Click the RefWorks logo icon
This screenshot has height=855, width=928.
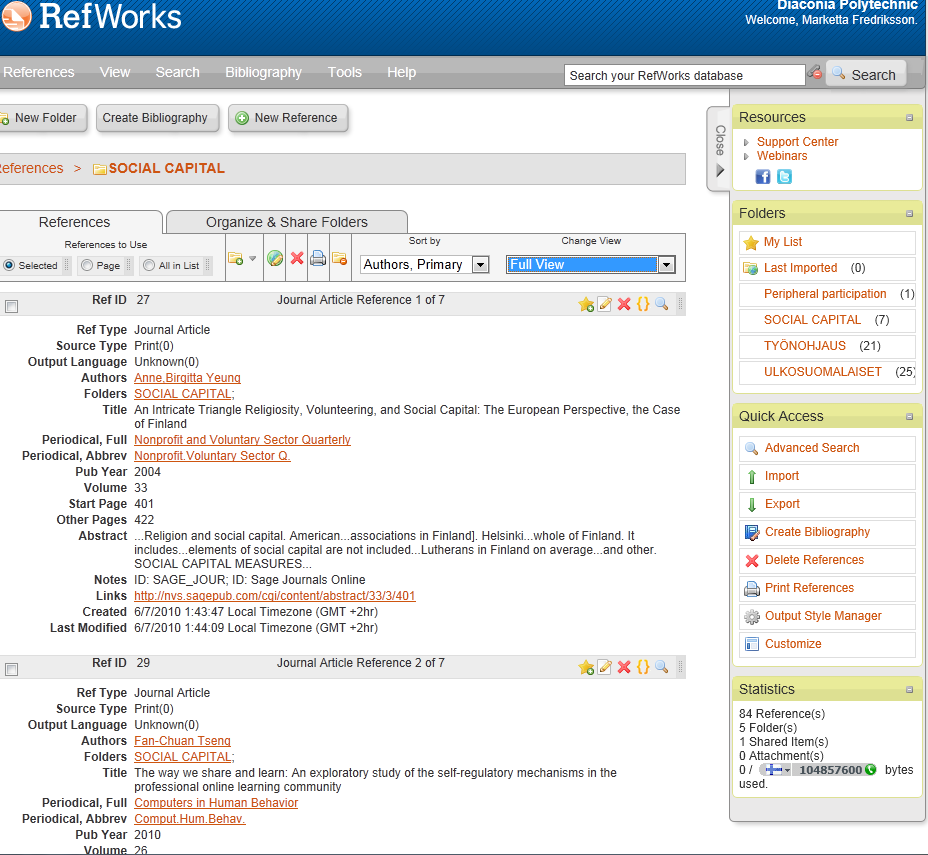tap(15, 15)
